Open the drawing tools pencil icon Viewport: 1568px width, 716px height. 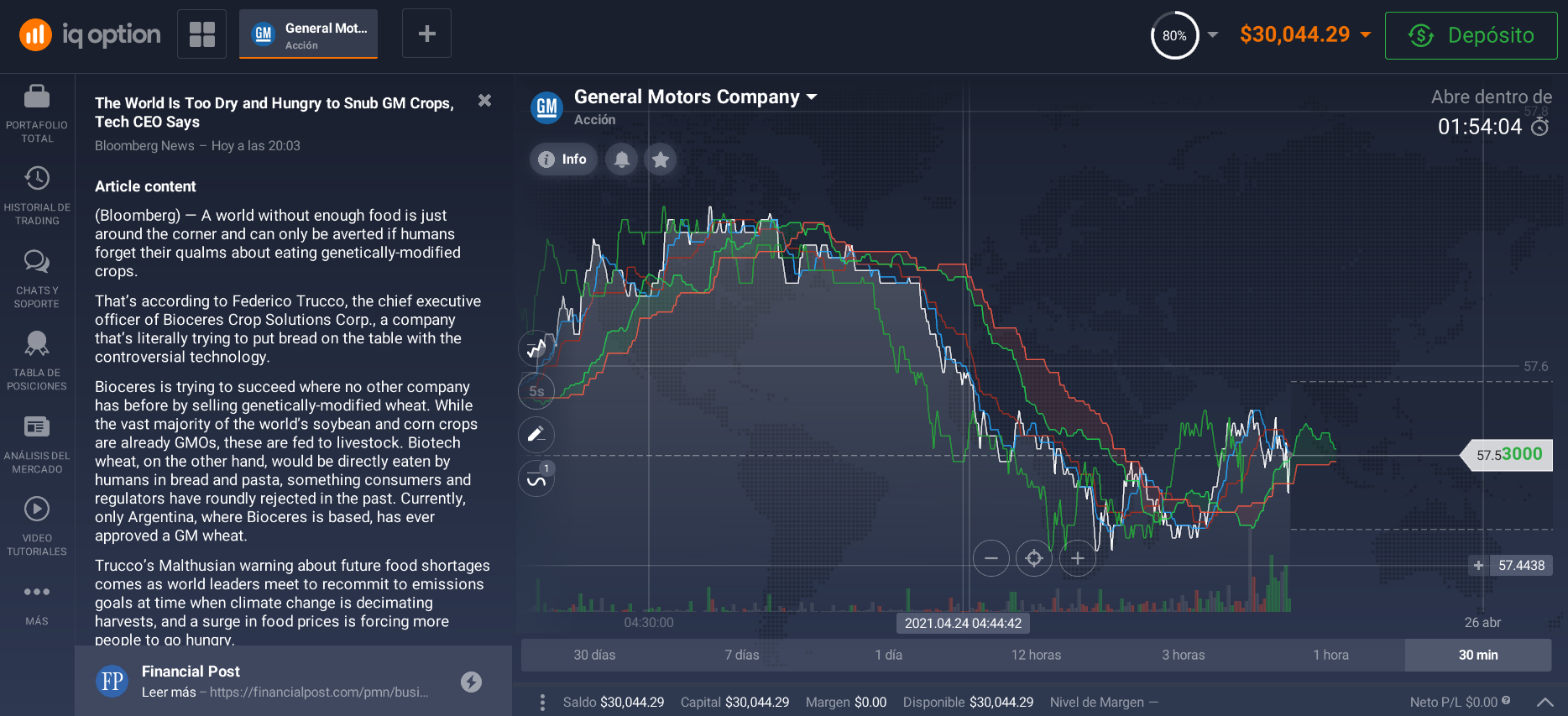coord(536,435)
